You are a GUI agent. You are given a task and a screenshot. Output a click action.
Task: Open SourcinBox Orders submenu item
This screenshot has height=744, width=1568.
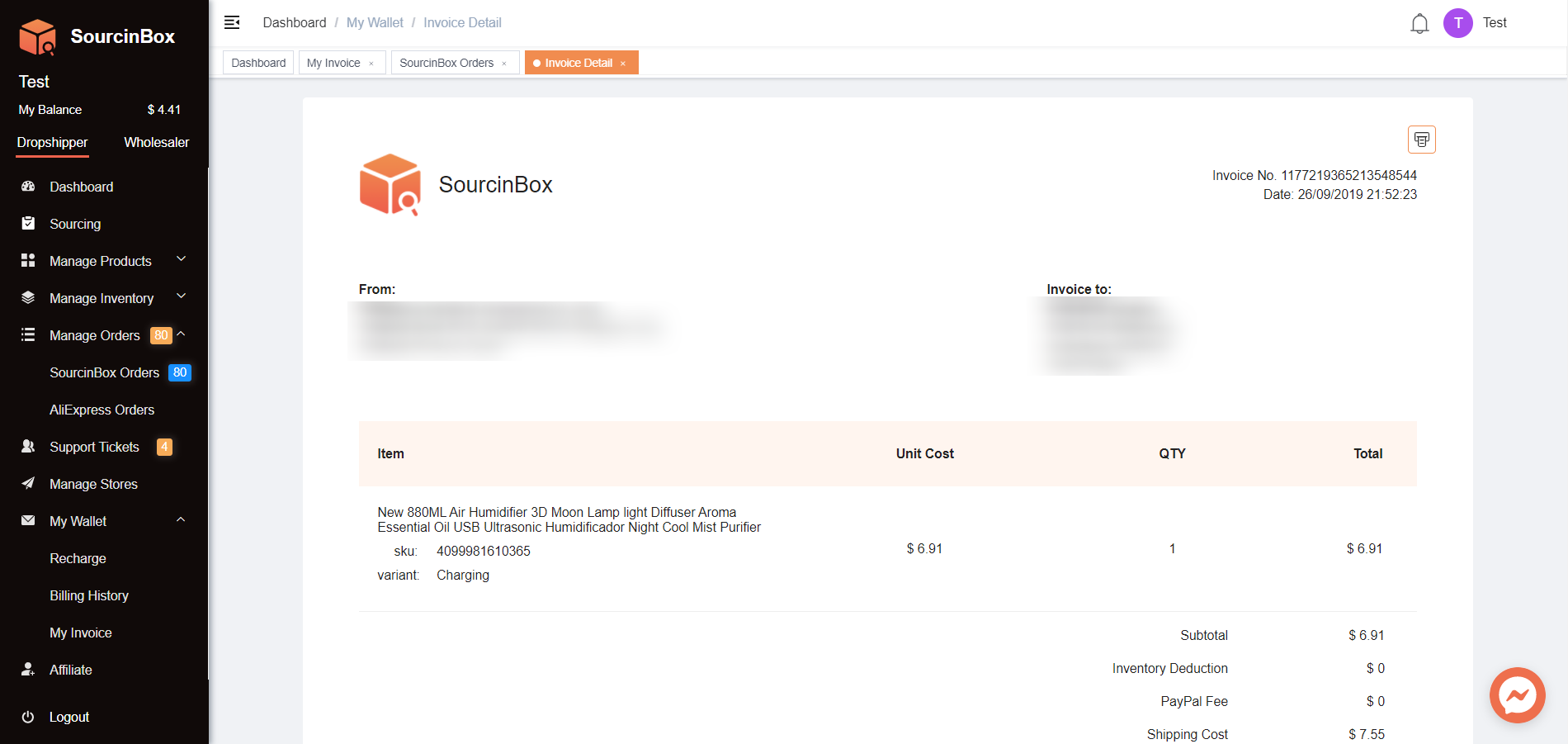(105, 372)
